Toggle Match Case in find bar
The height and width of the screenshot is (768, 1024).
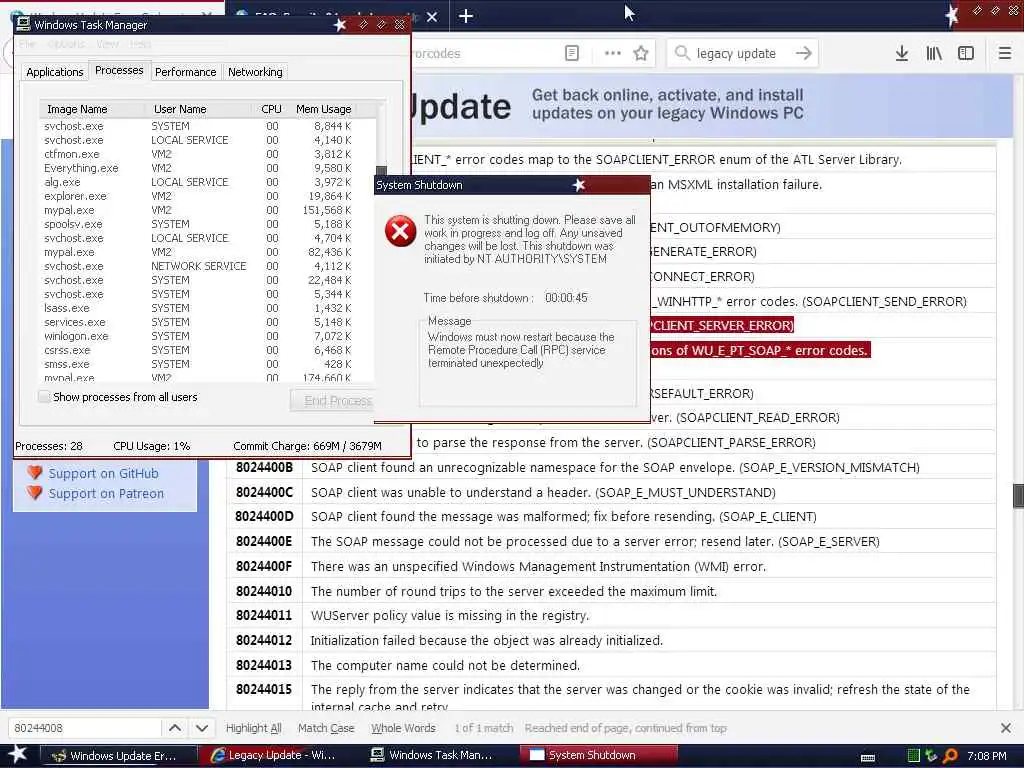pos(326,728)
